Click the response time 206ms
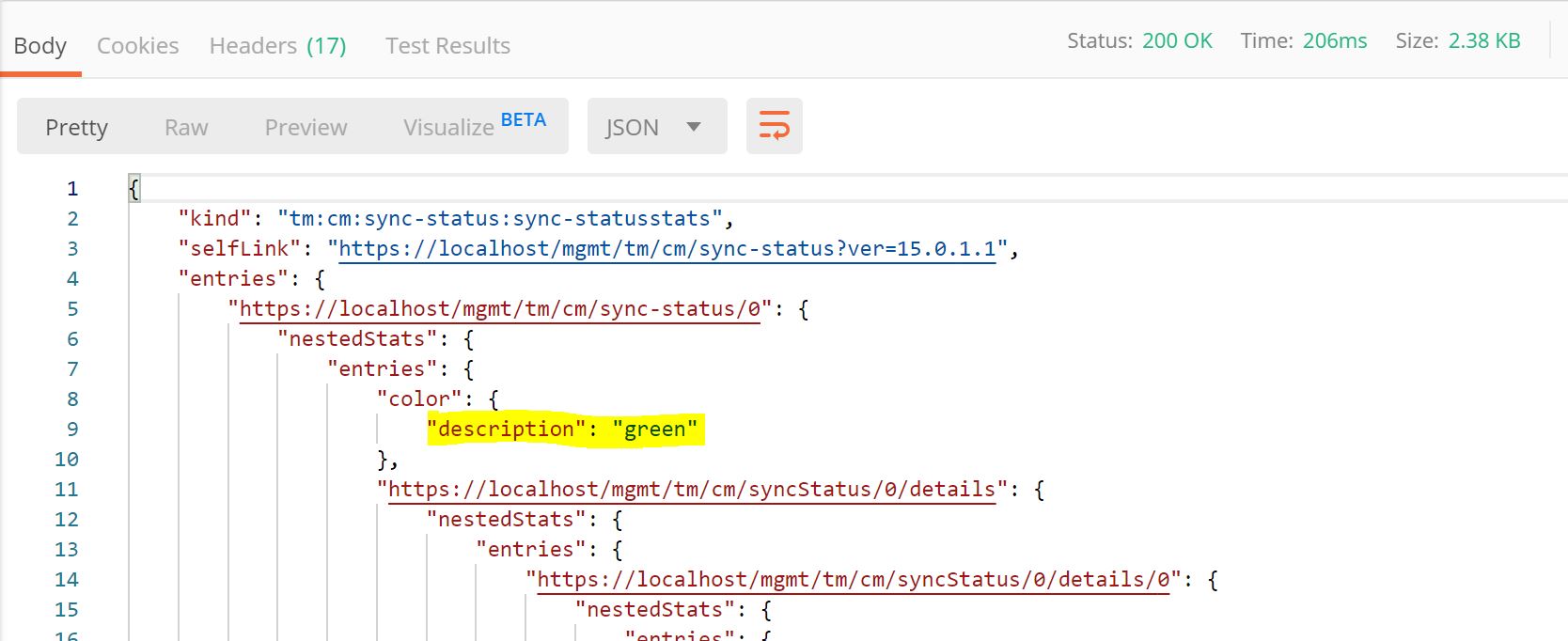The width and height of the screenshot is (1568, 641). [1335, 40]
